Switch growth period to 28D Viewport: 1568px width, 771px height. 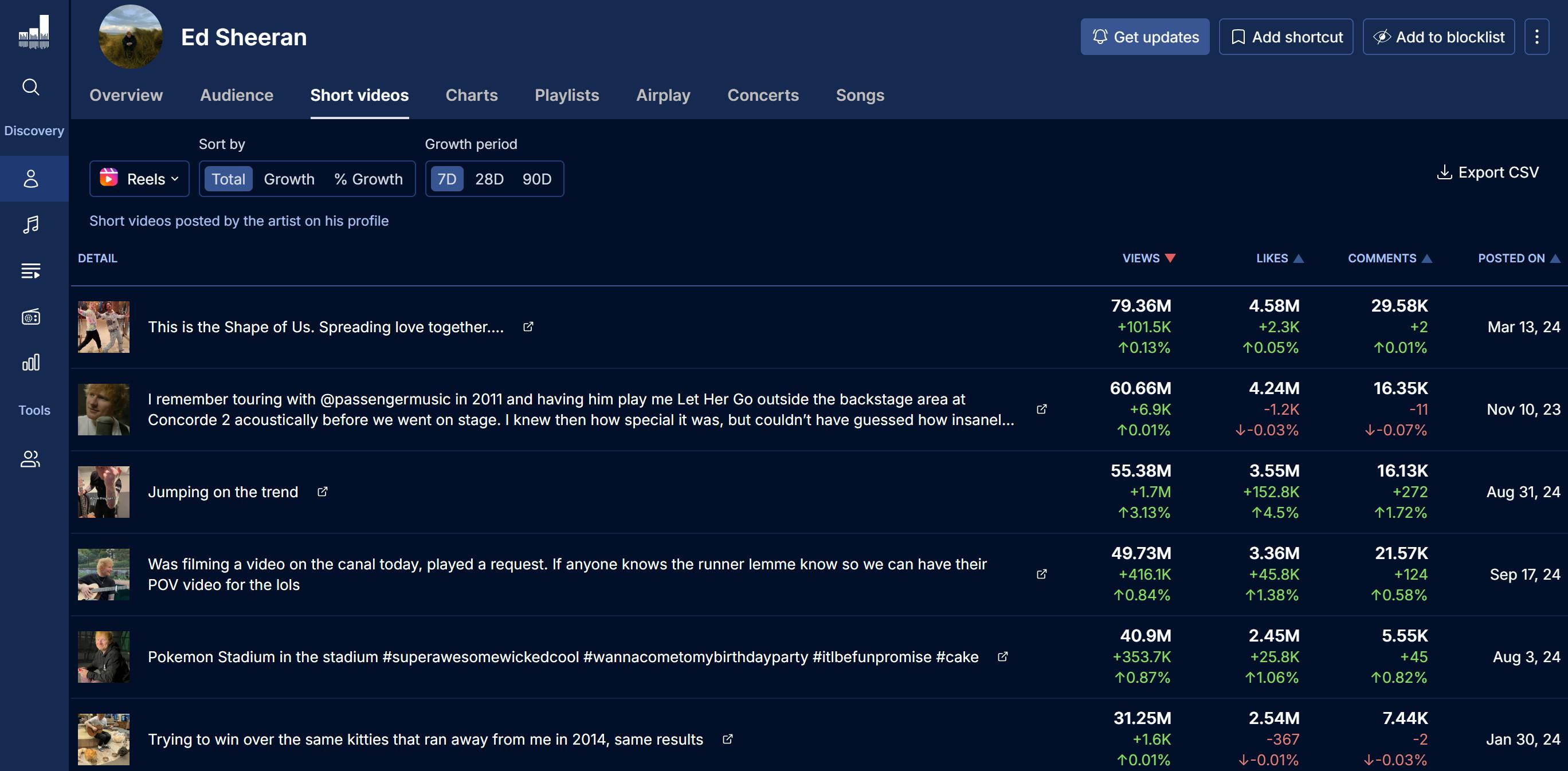point(489,179)
